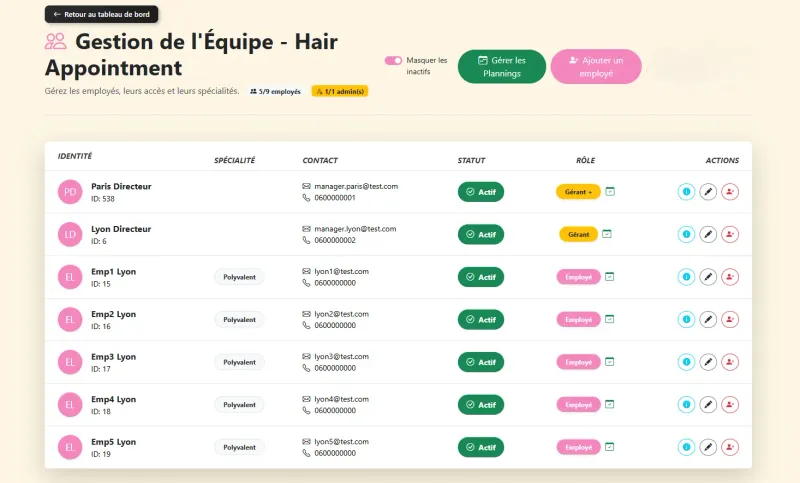
Task: Click email manager.paris@test.com
Action: point(356,186)
